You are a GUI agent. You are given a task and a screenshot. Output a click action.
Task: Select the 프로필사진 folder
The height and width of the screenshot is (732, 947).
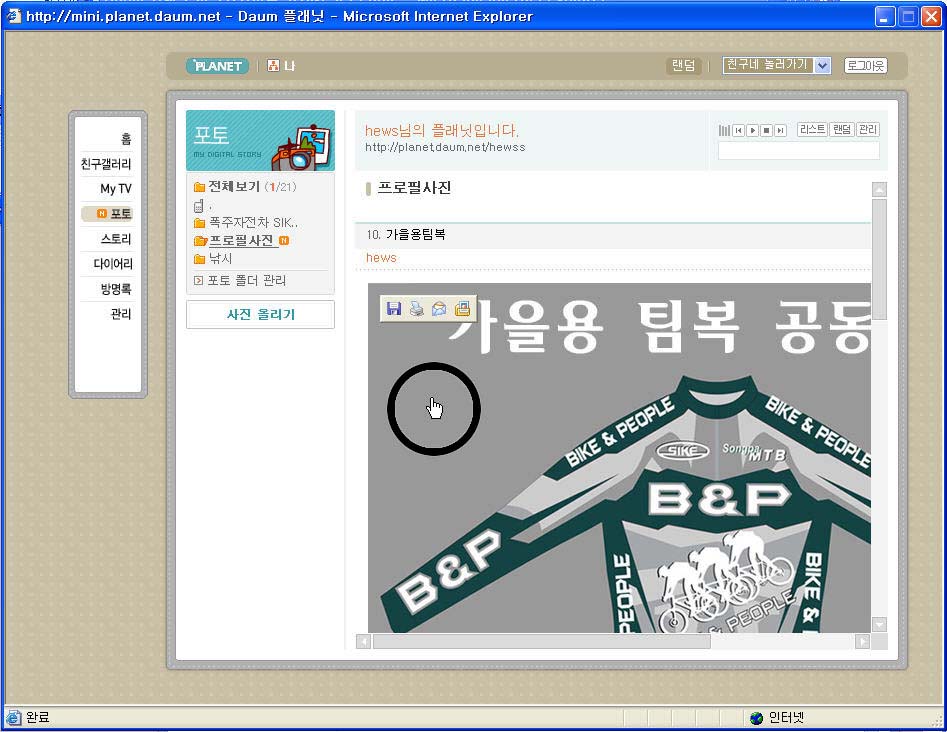coord(241,240)
